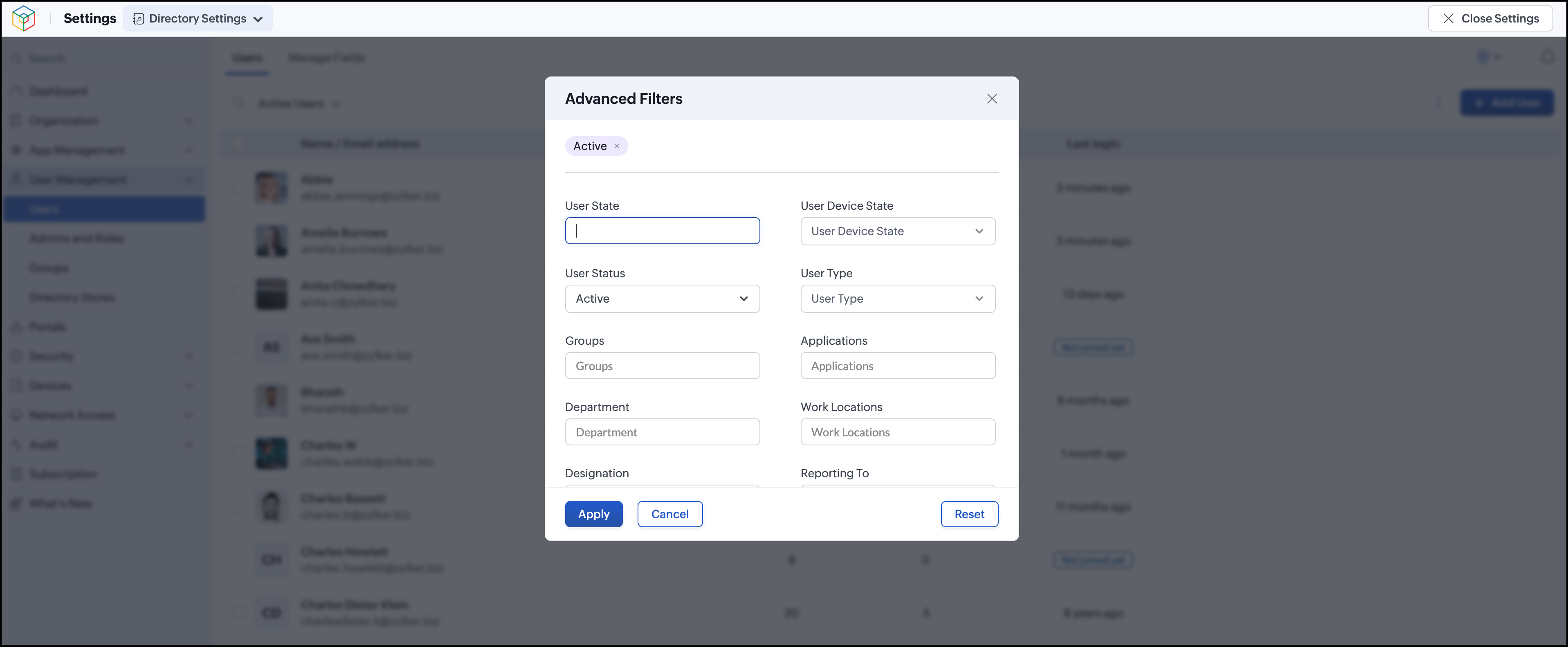Click the Work Locations label

[x=841, y=407]
